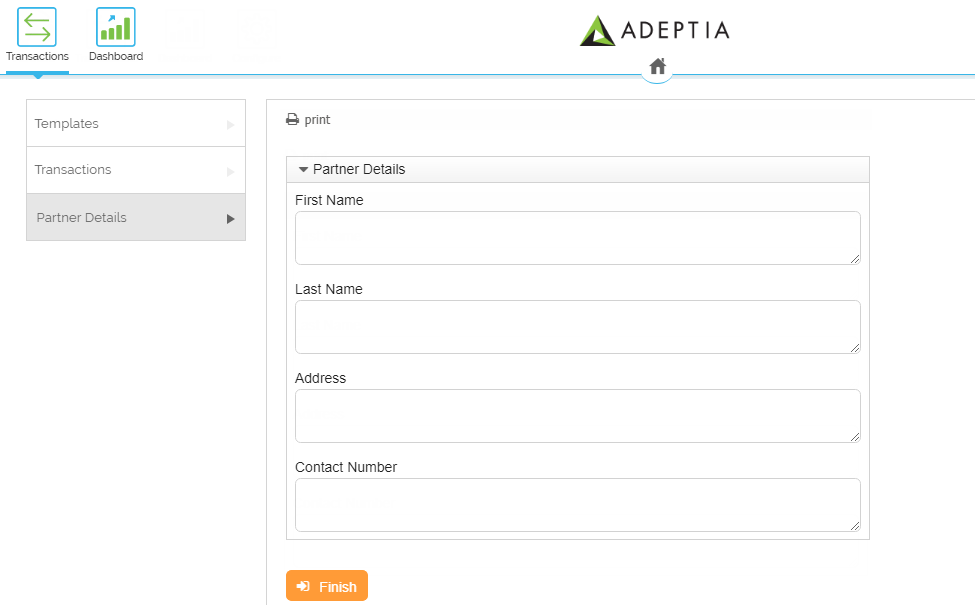Go to the home icon
The image size is (975, 605).
pyautogui.click(x=657, y=66)
